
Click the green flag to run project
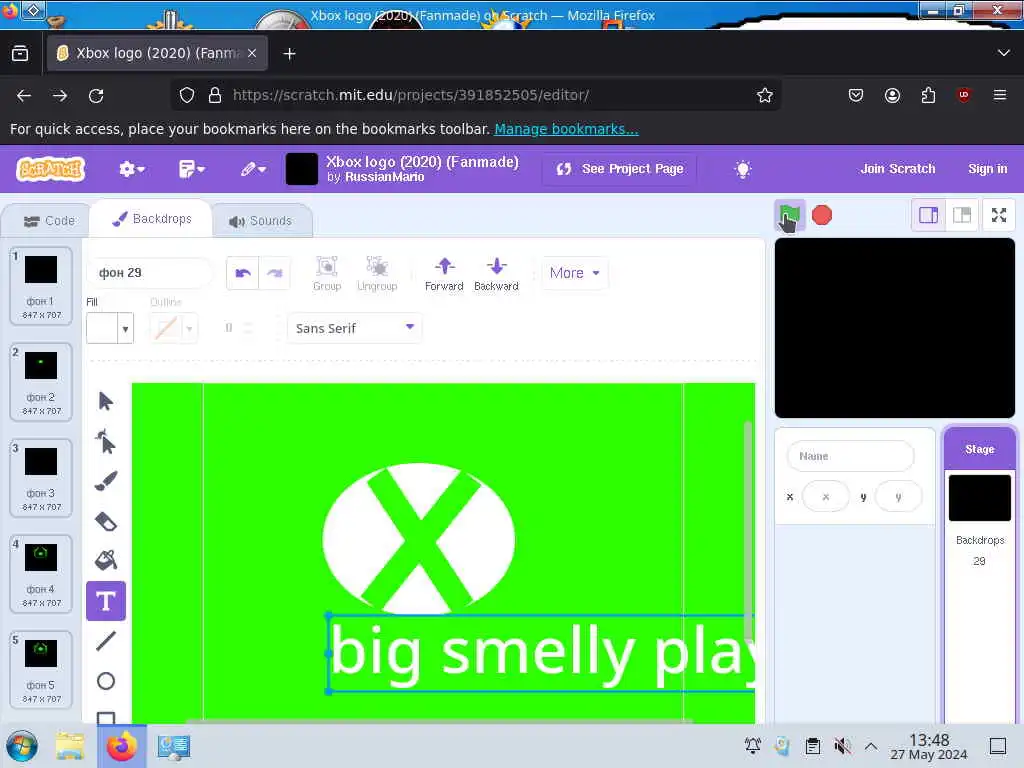point(790,216)
